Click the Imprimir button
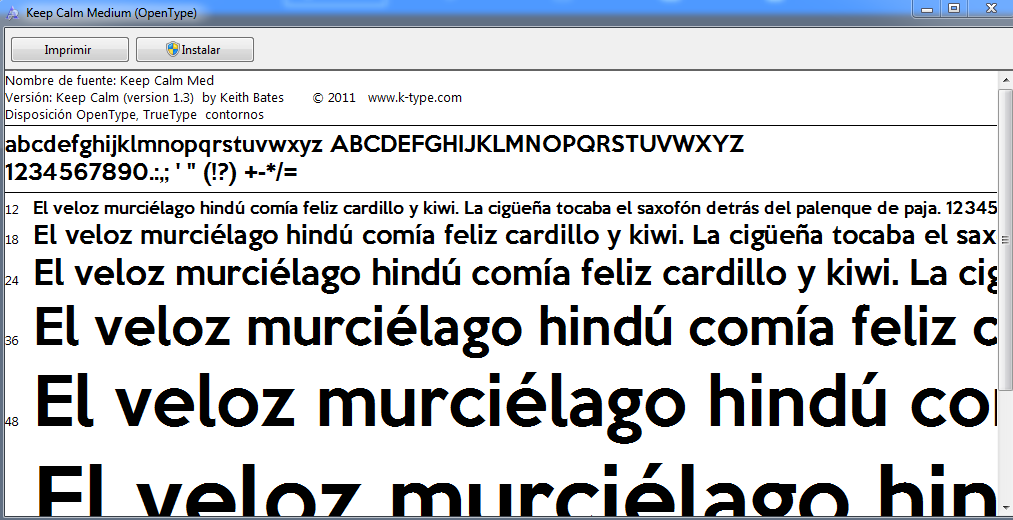Image resolution: width=1013 pixels, height=520 pixels. [x=70, y=50]
